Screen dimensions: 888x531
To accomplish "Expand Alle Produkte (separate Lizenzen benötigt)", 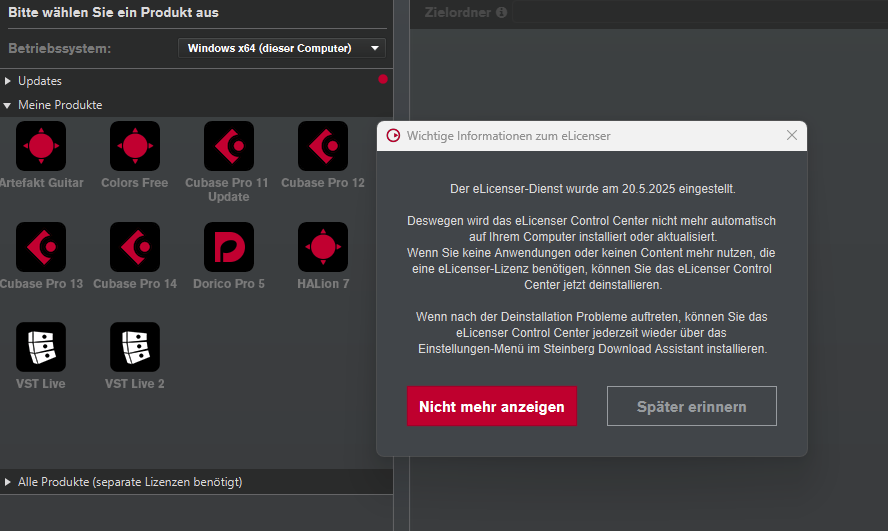I will click(196, 482).
